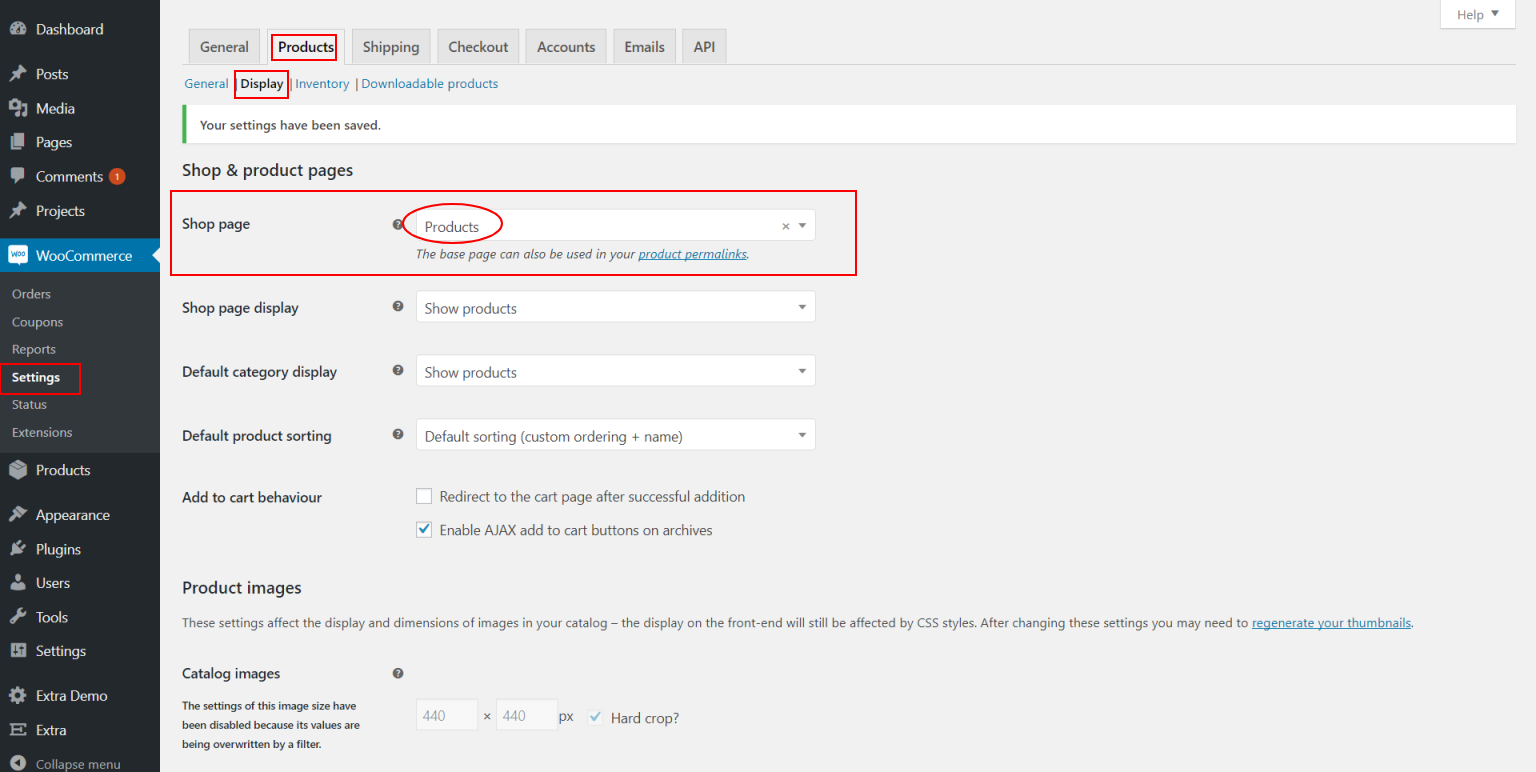
Task: Click the Collapse menu arrow icon
Action: coord(18,763)
